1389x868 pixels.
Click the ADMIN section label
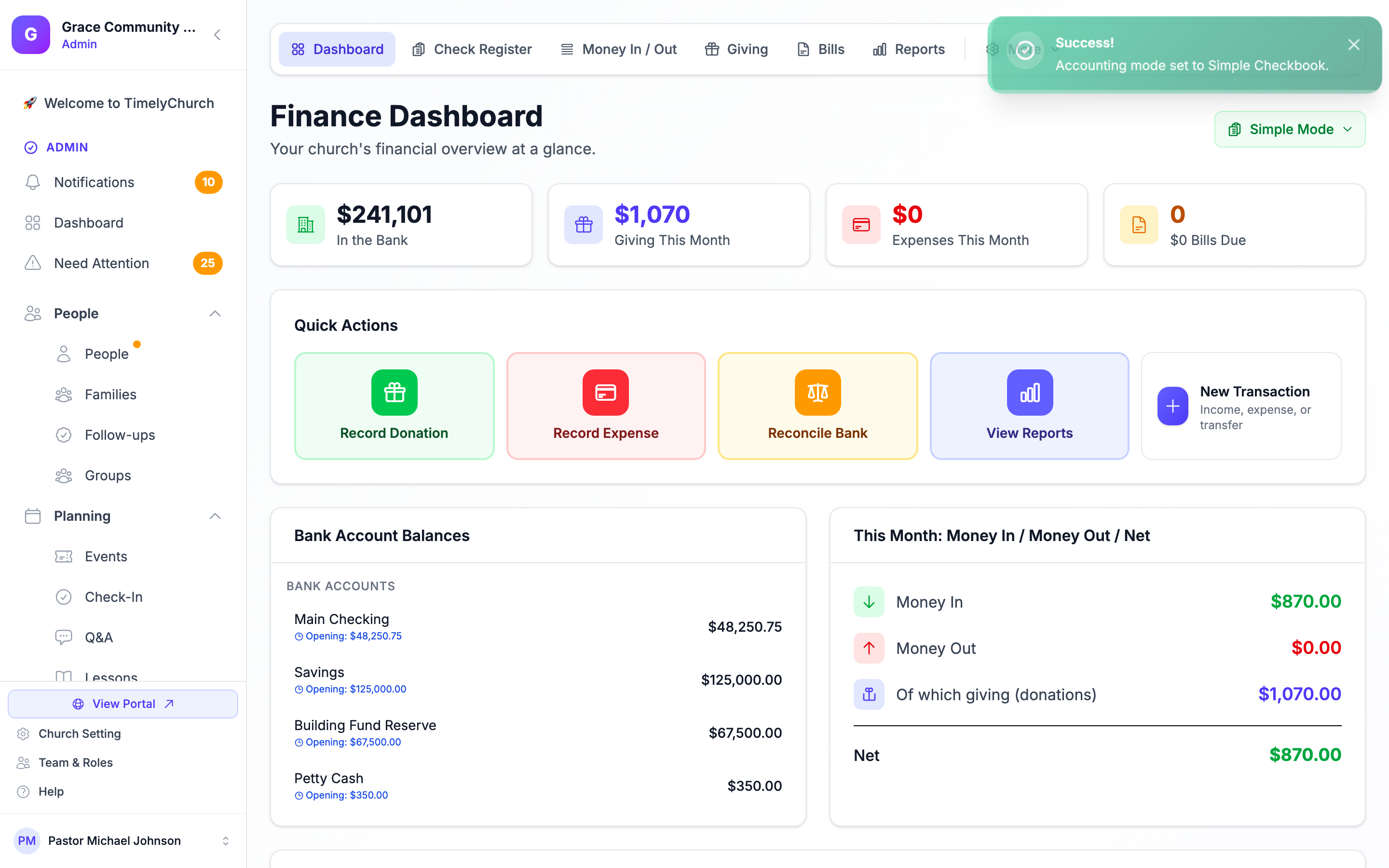click(67, 148)
